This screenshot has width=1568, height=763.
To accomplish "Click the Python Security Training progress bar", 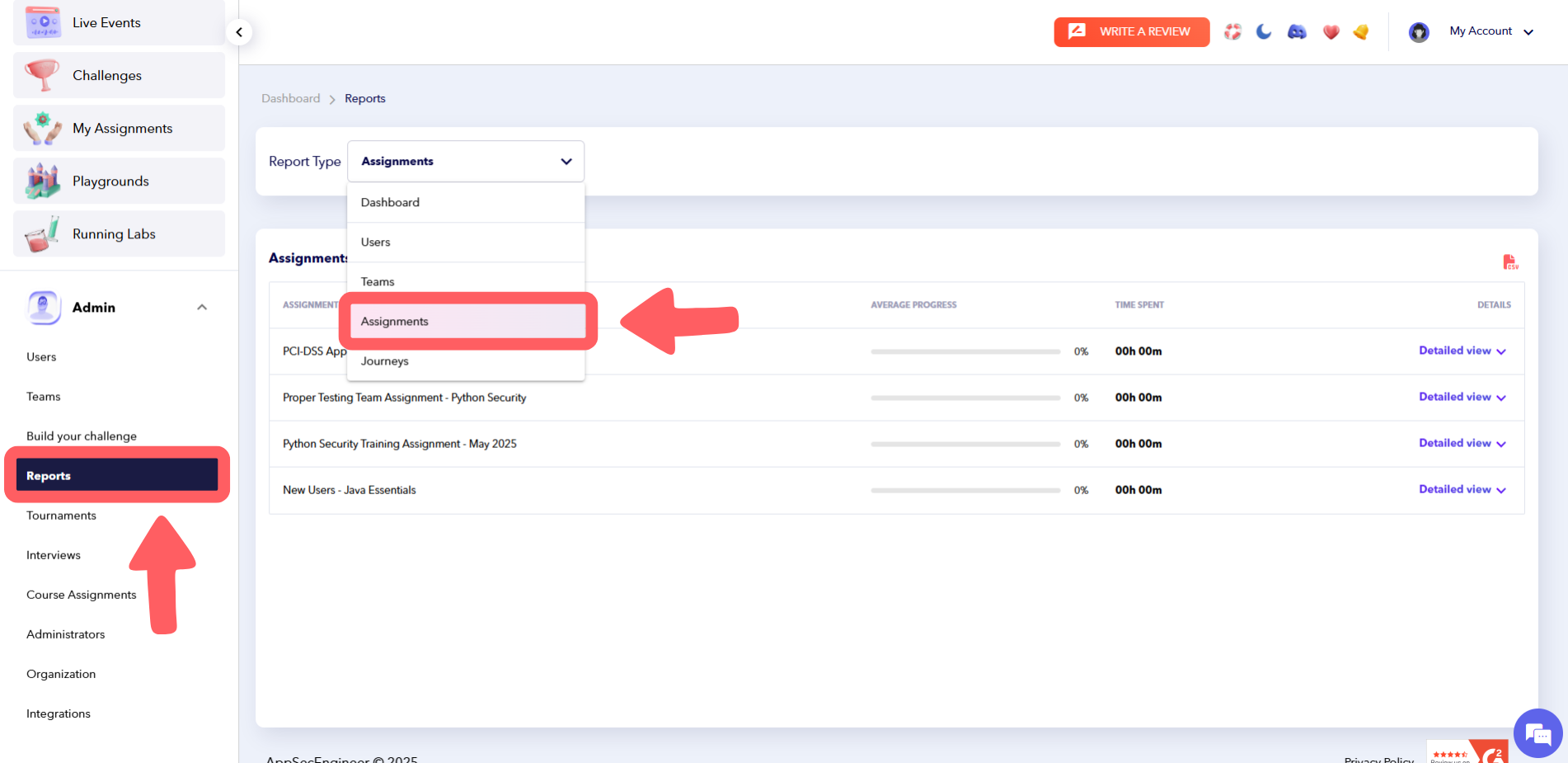I will (x=965, y=444).
